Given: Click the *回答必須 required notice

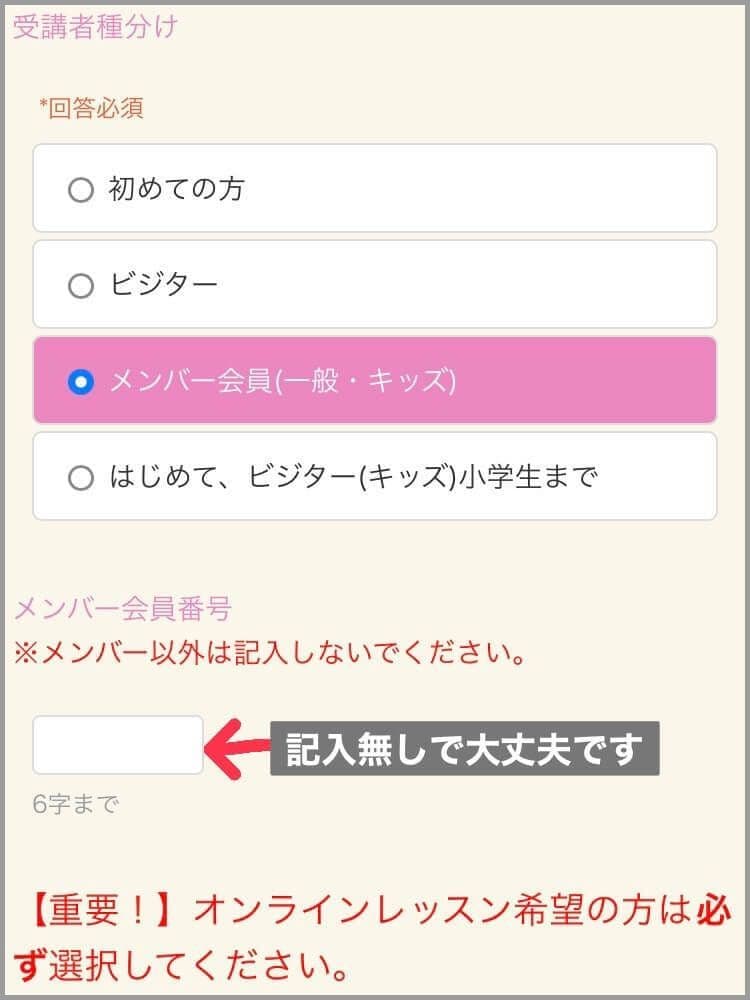Looking at the screenshot, I should (x=91, y=108).
